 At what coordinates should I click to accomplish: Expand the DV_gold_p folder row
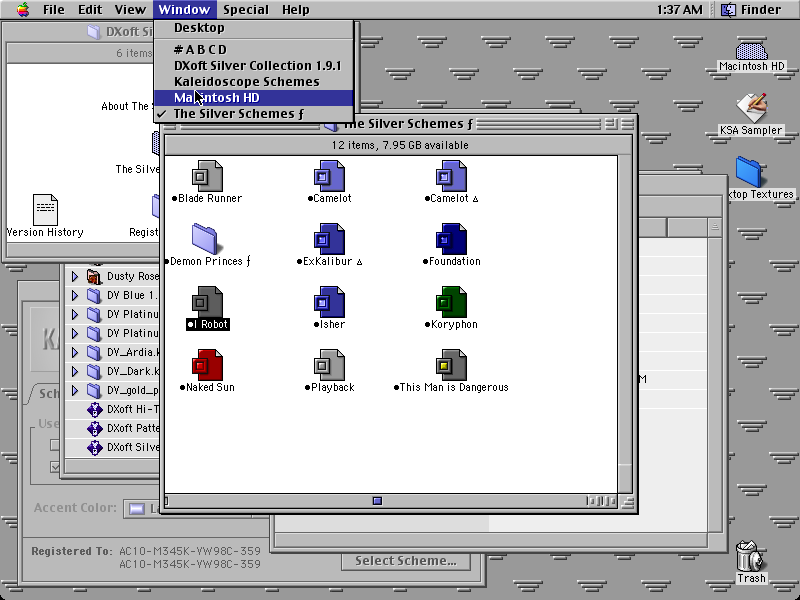[x=74, y=391]
